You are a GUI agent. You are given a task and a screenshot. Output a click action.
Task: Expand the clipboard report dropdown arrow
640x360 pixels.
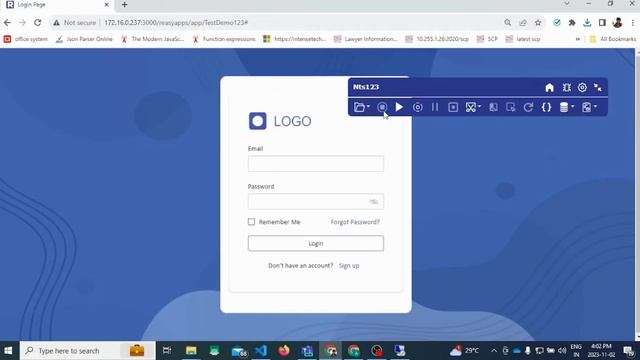[596, 107]
